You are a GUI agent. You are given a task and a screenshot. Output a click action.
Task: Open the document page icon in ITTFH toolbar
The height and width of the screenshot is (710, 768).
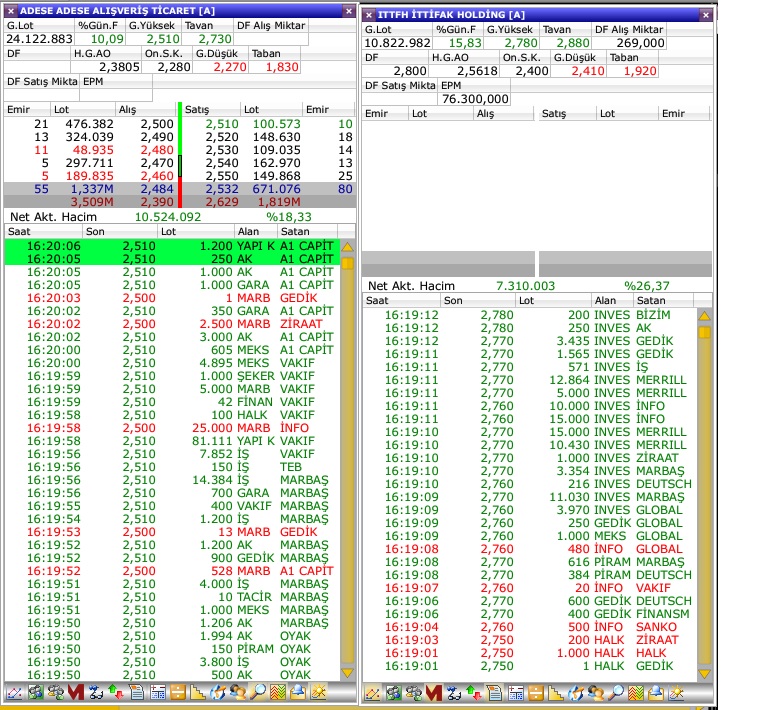tap(494, 693)
